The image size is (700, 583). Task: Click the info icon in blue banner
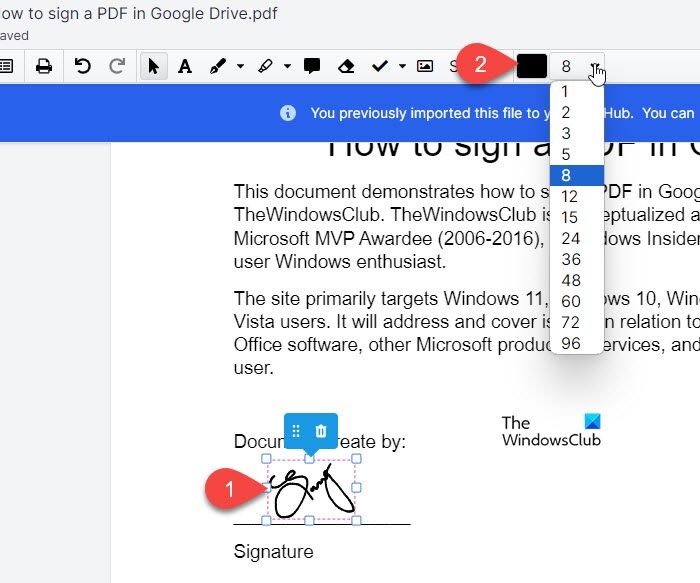click(x=288, y=113)
